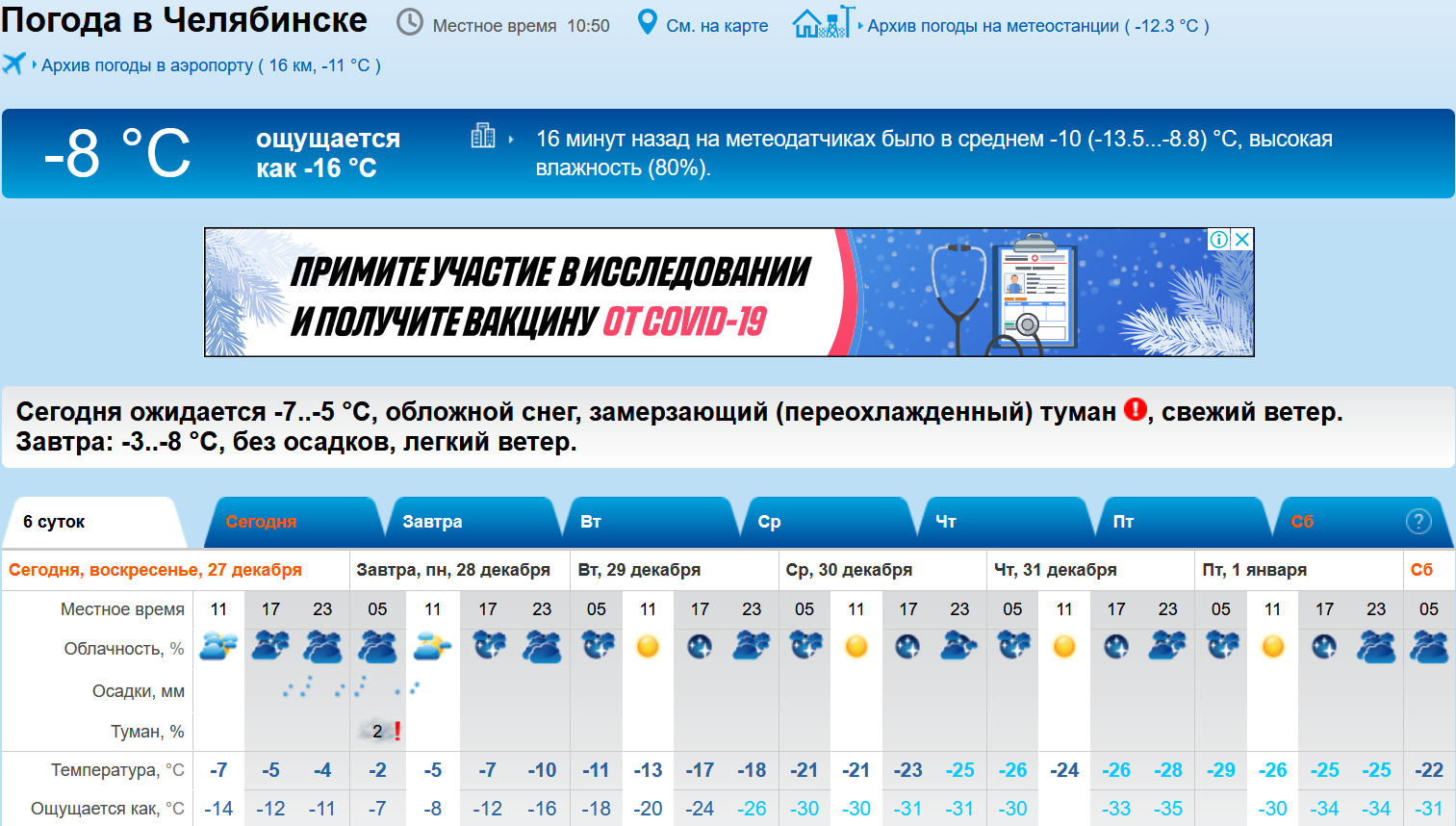Click the ad info icon

coord(1218,239)
